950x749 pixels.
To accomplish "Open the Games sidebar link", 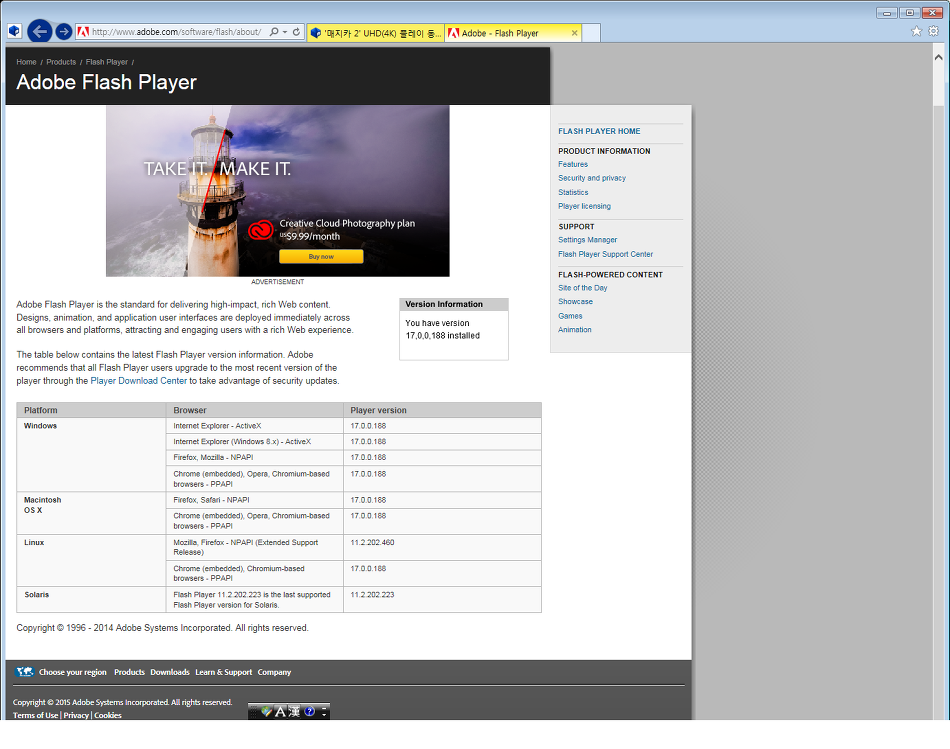I will click(x=570, y=316).
